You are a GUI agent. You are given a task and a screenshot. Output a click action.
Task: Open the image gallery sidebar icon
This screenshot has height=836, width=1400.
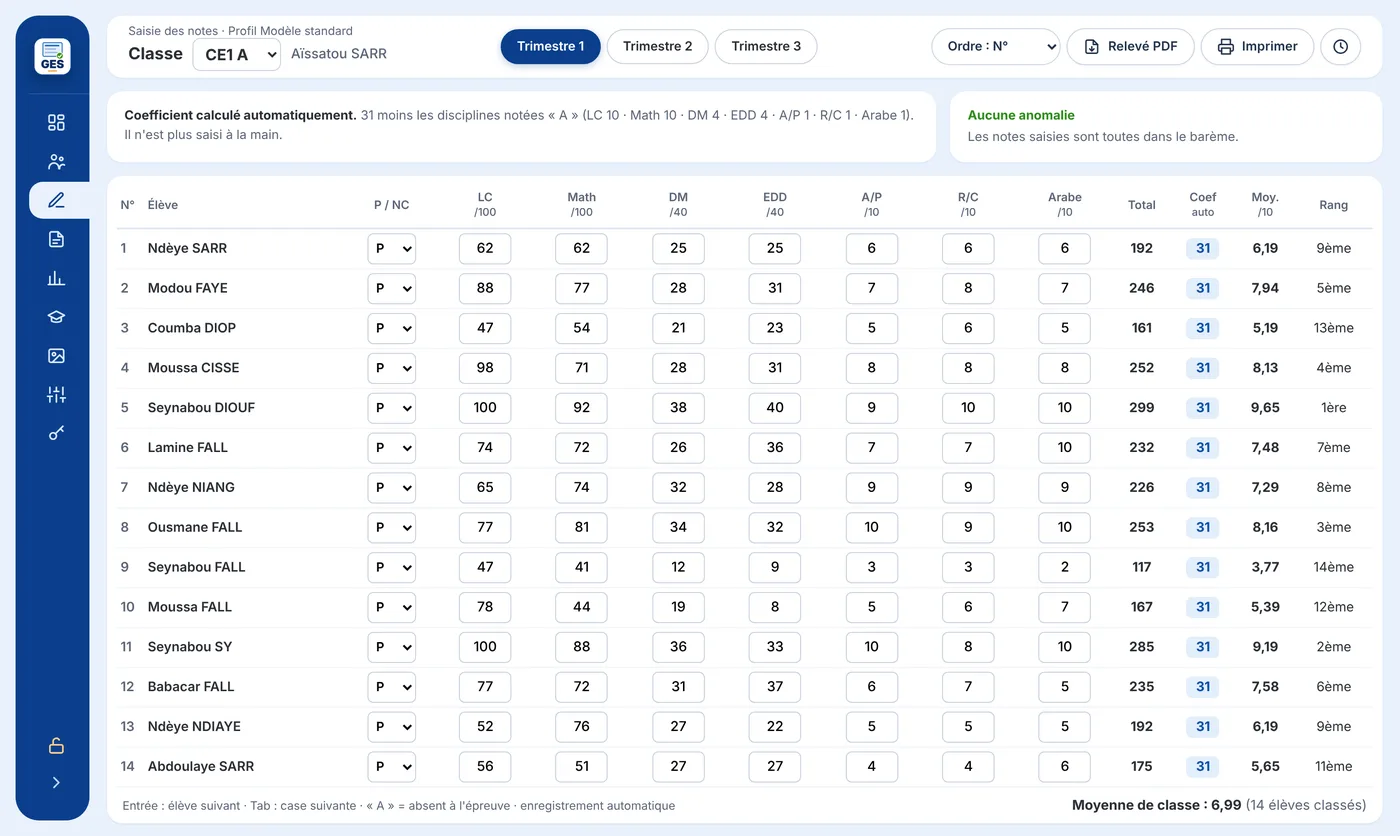pyautogui.click(x=56, y=356)
